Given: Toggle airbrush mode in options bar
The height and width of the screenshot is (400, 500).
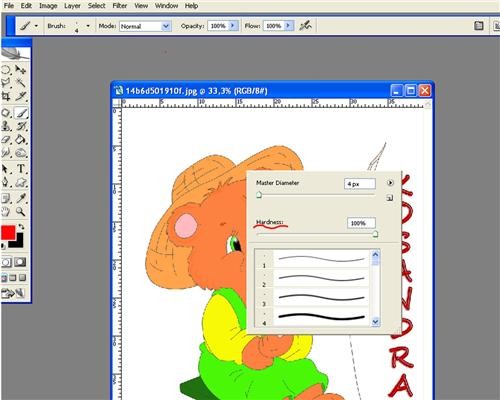Looking at the screenshot, I should click(305, 25).
